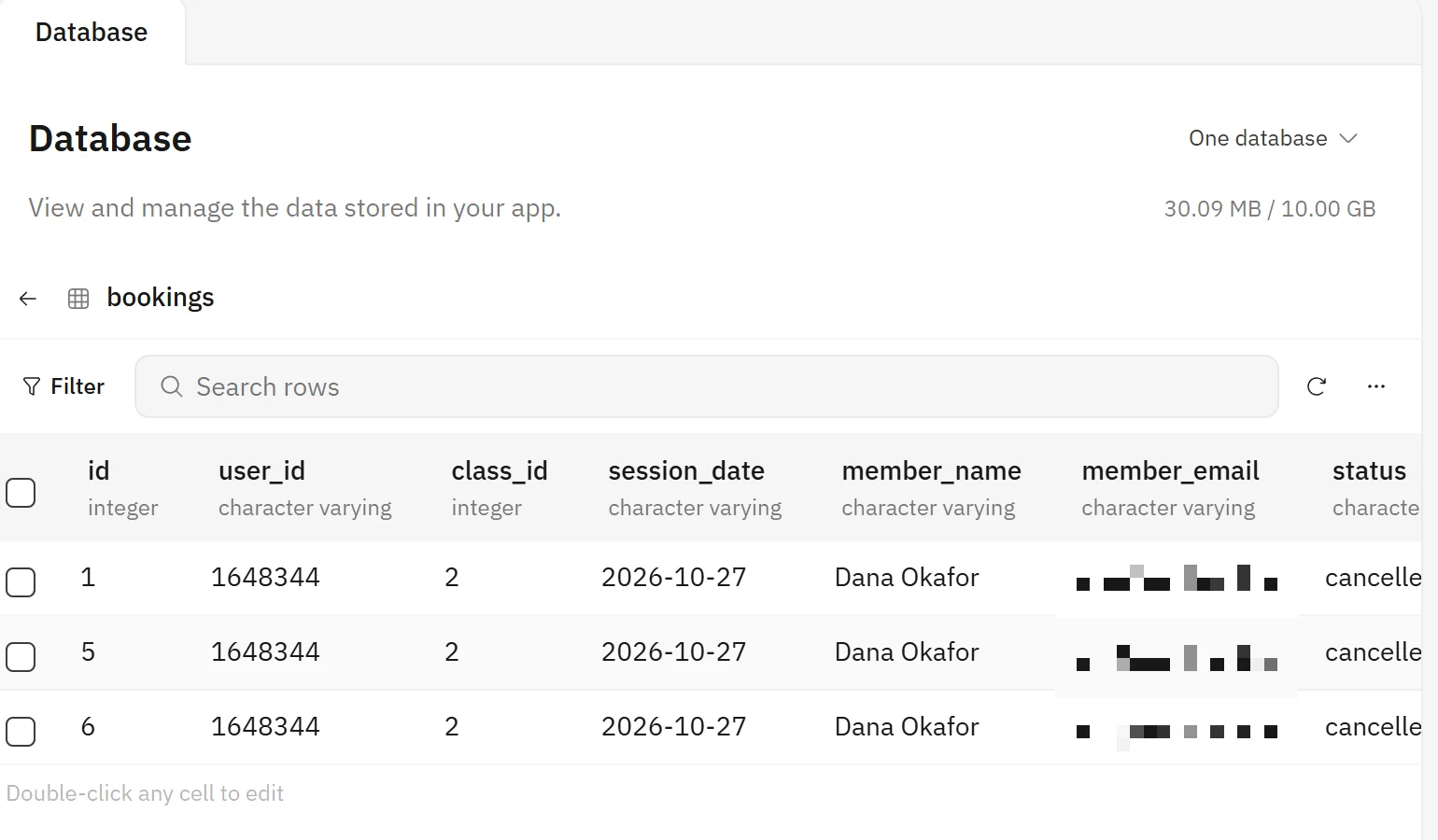Click class_id value in row id 5
Viewport: 1438px width, 840px height.
452,652
